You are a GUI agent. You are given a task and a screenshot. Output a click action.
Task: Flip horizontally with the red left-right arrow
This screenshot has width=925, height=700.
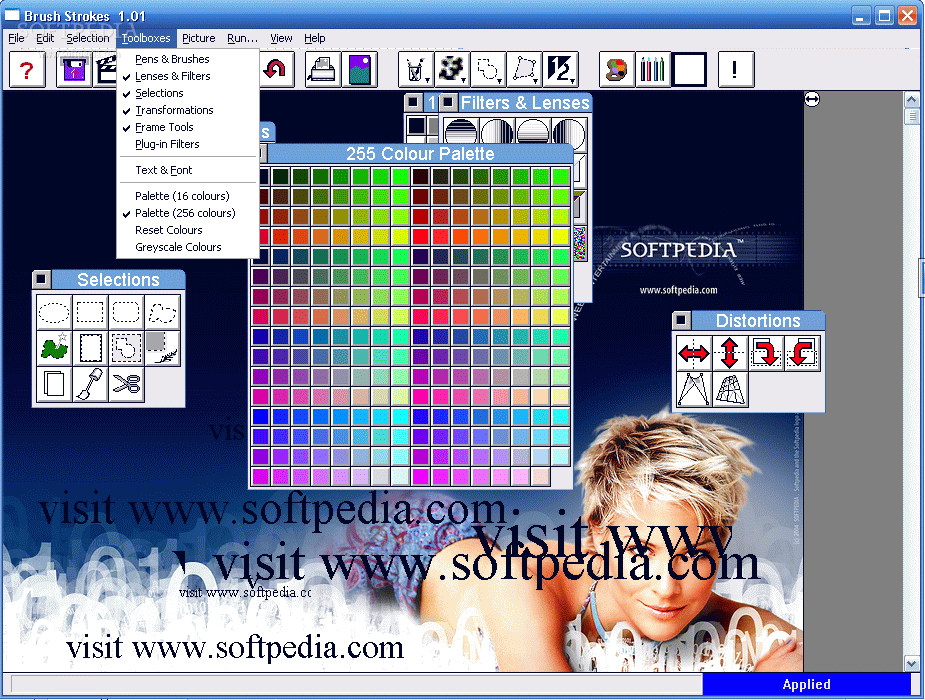[694, 353]
